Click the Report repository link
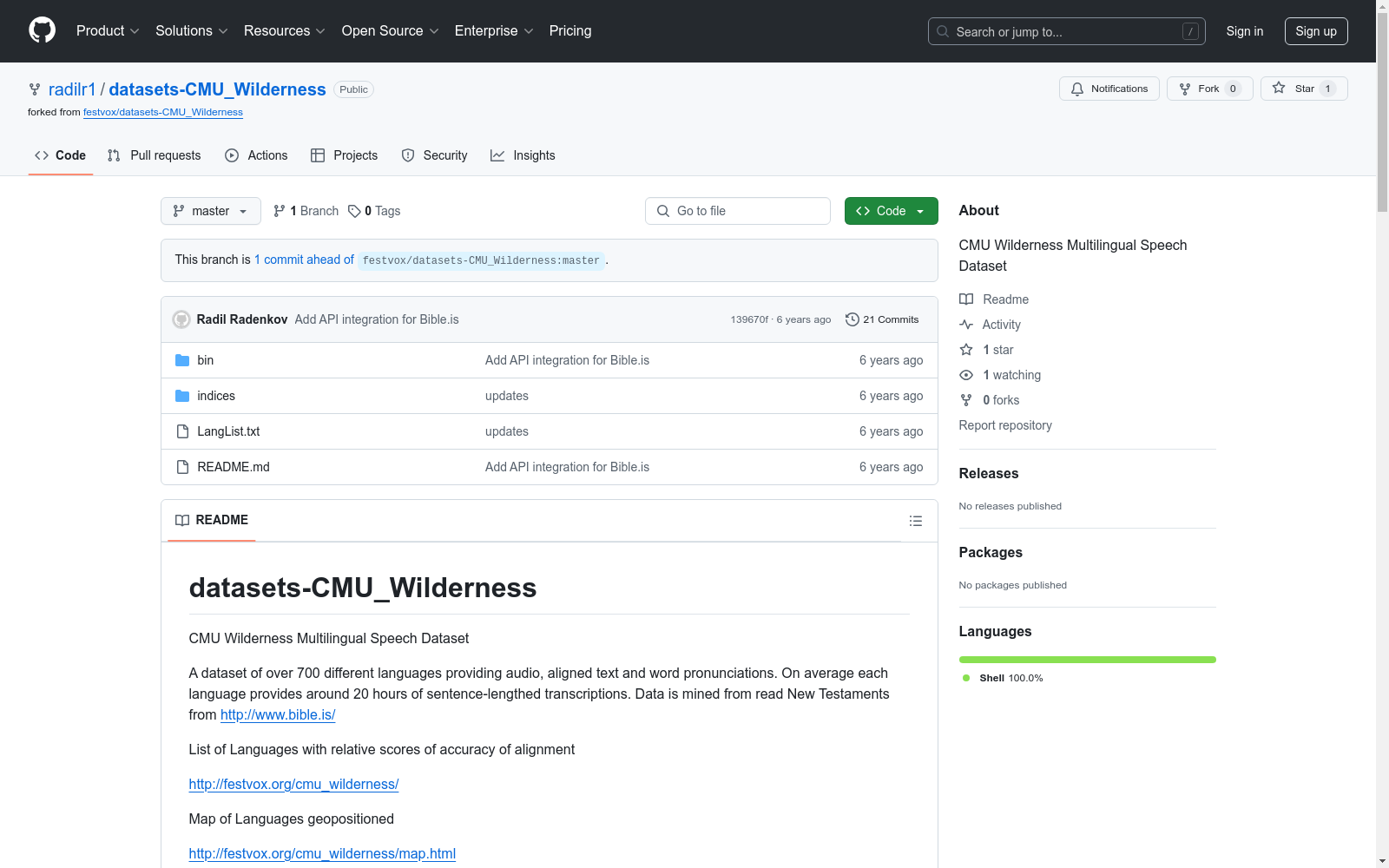 click(1005, 425)
